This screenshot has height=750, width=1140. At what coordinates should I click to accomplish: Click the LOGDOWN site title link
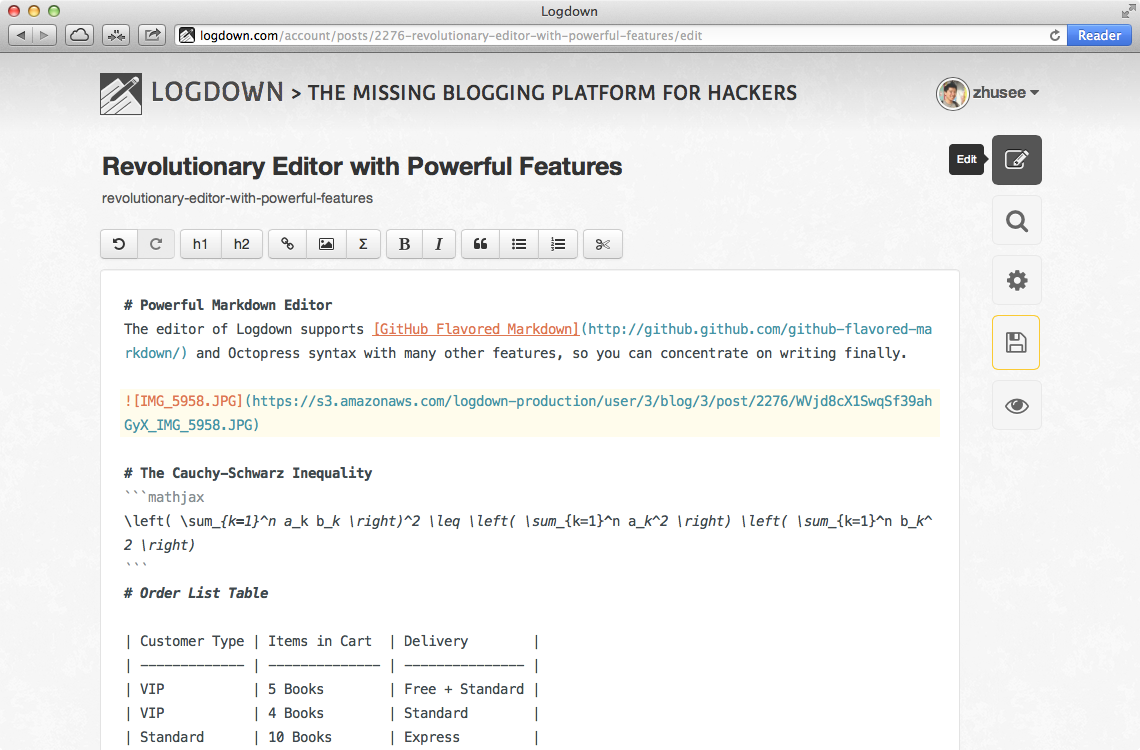[217, 92]
